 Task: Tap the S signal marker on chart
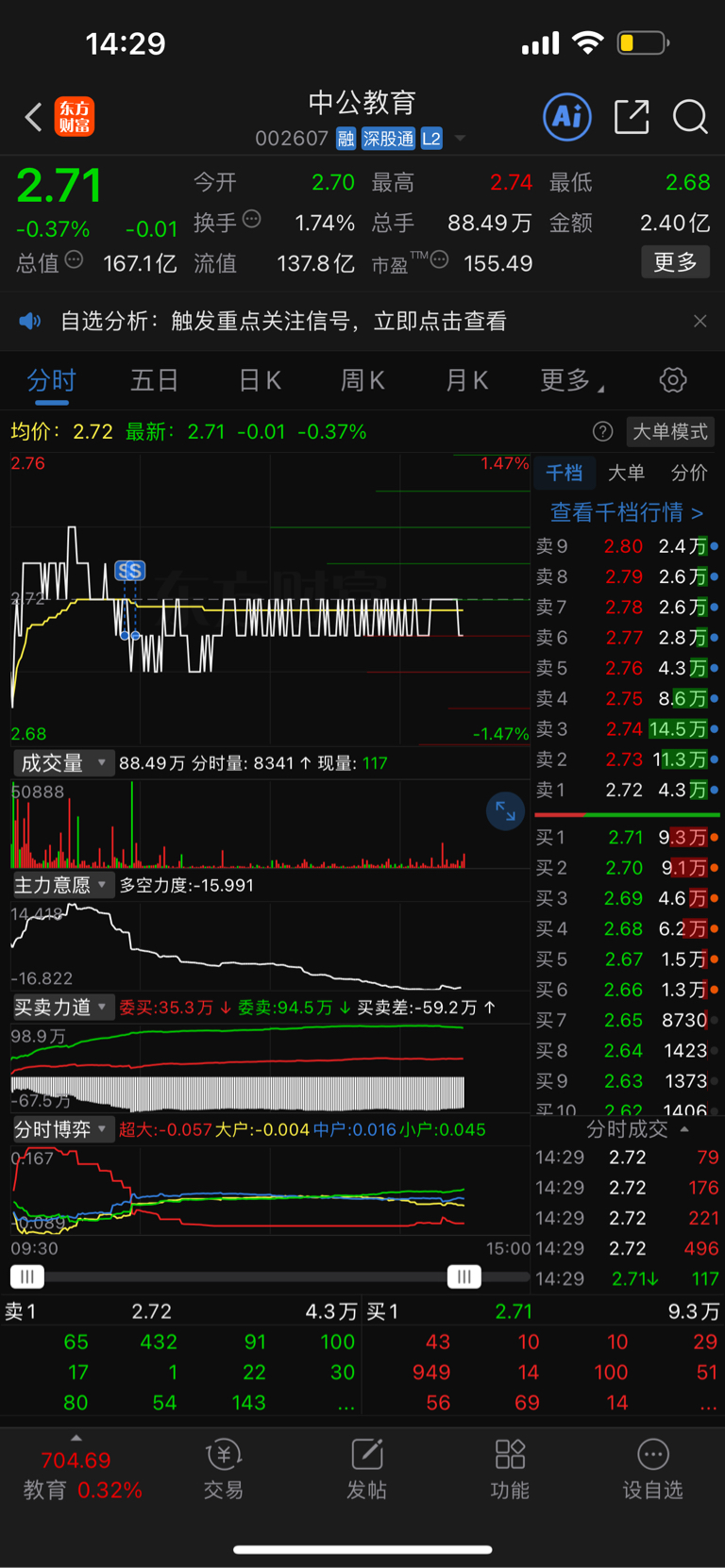(x=130, y=570)
